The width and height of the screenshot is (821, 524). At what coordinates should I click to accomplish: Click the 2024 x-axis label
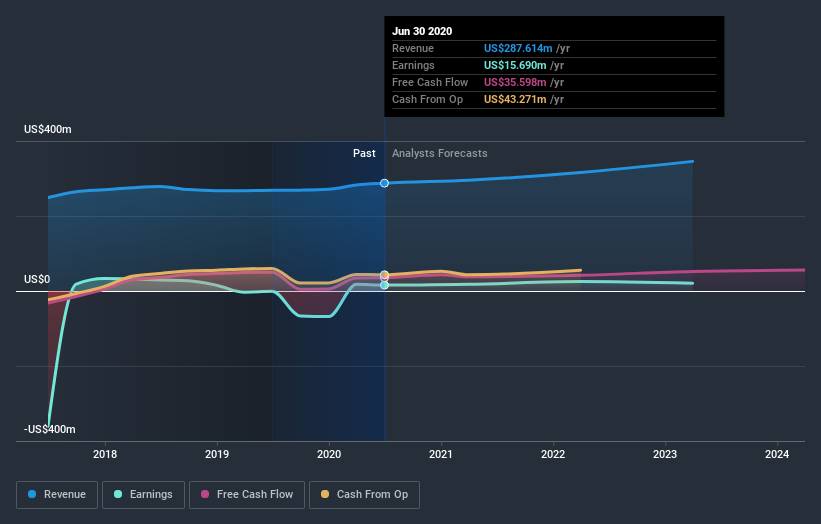coord(777,454)
